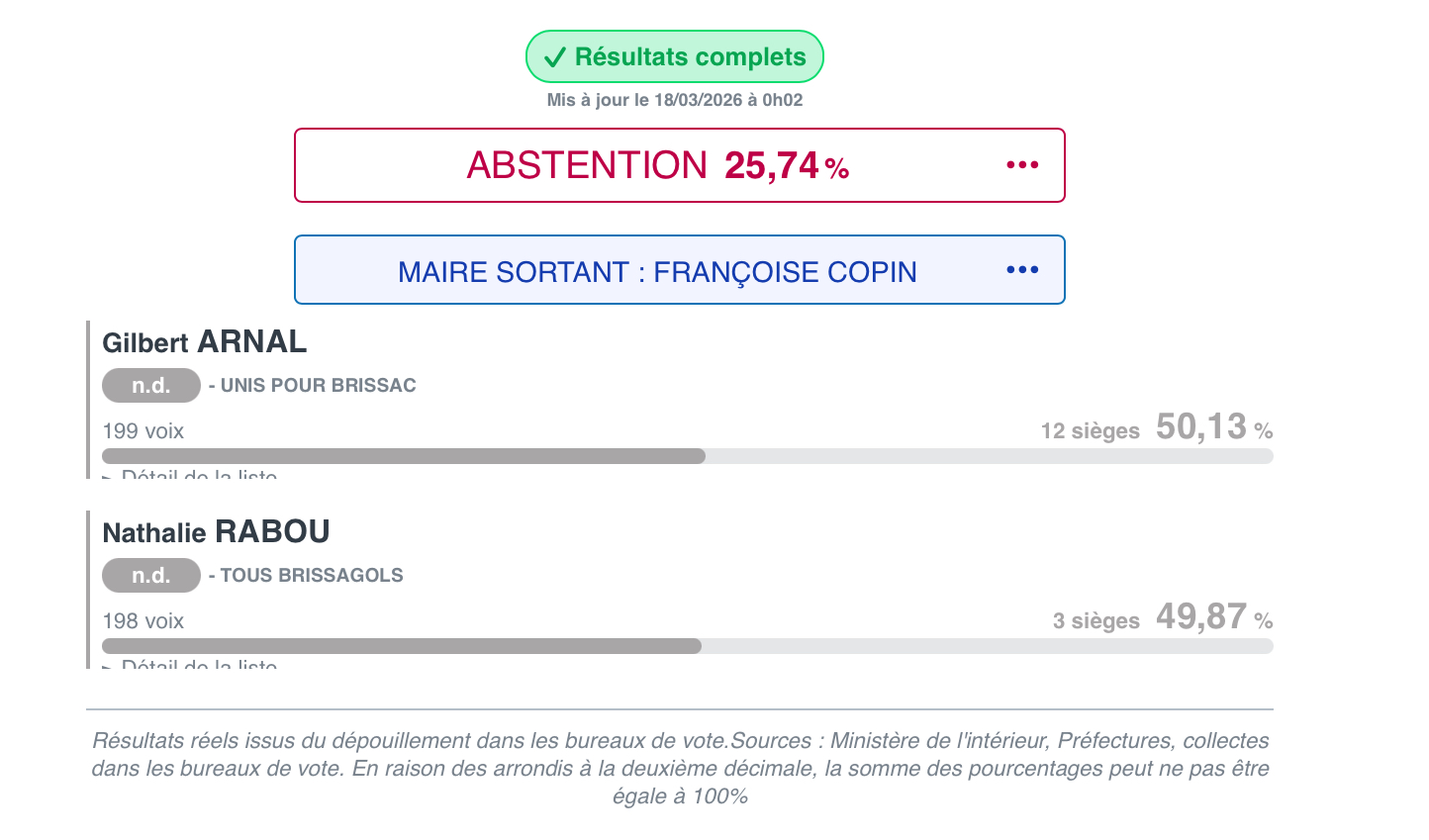Click the n.d. badge under Gilbert Arnal

[x=151, y=386]
